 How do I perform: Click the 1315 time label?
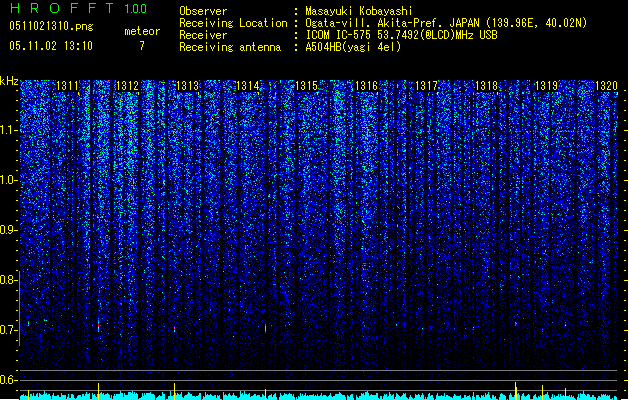coord(307,86)
